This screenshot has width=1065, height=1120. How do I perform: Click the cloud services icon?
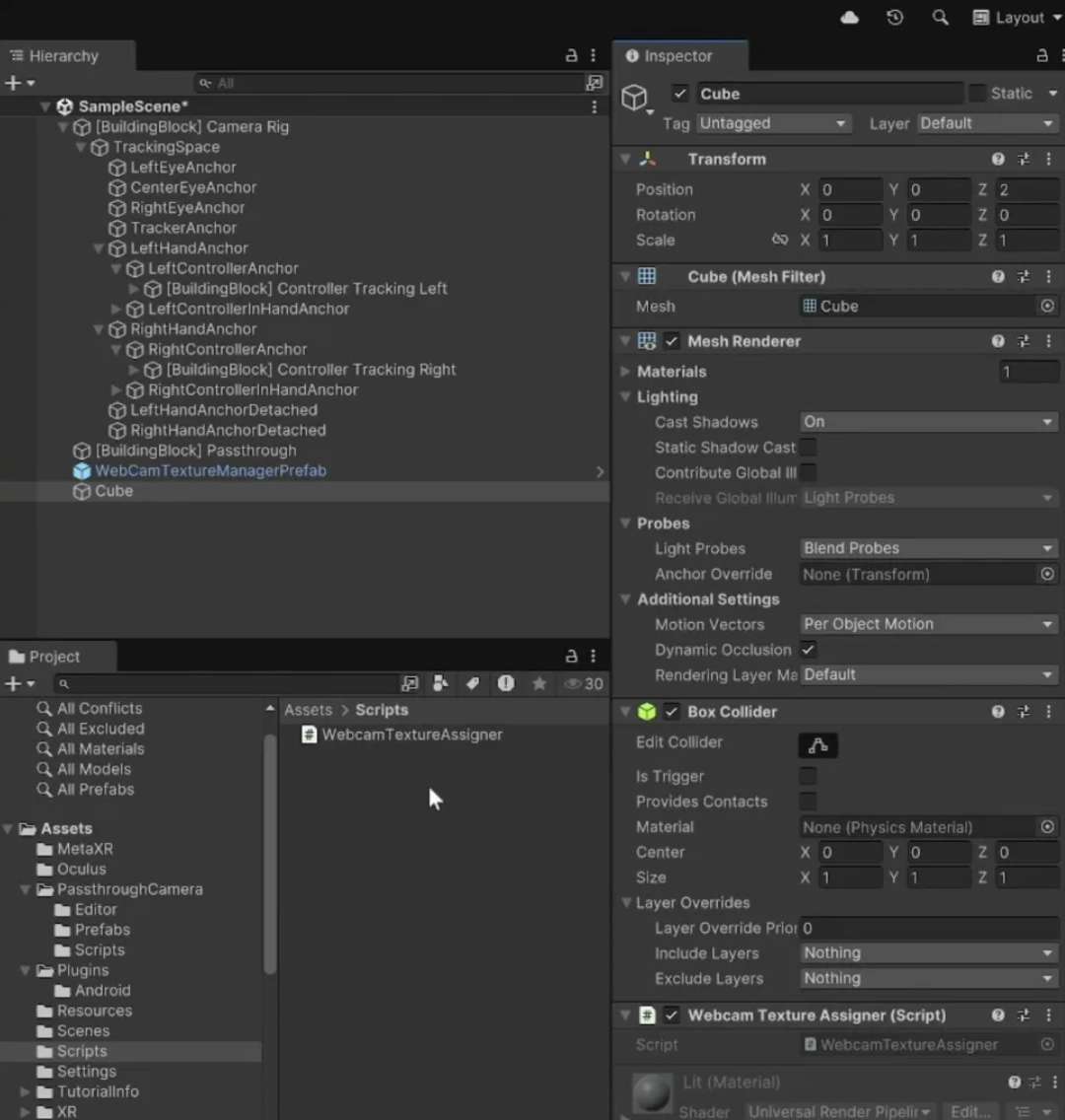(849, 18)
